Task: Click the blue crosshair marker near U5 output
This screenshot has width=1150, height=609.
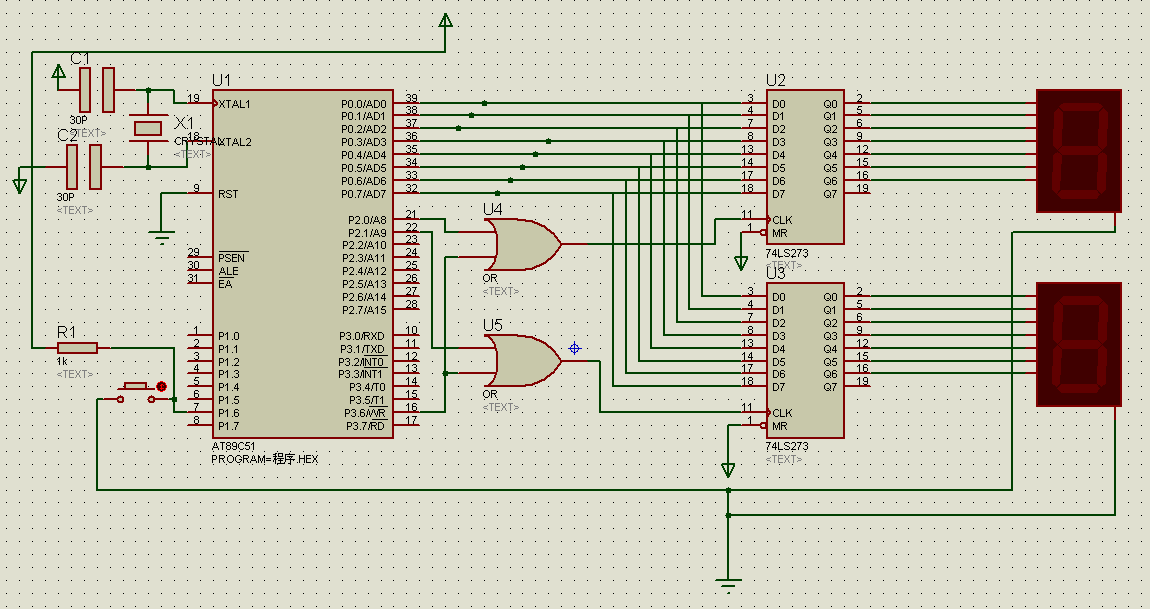Action: pos(574,349)
